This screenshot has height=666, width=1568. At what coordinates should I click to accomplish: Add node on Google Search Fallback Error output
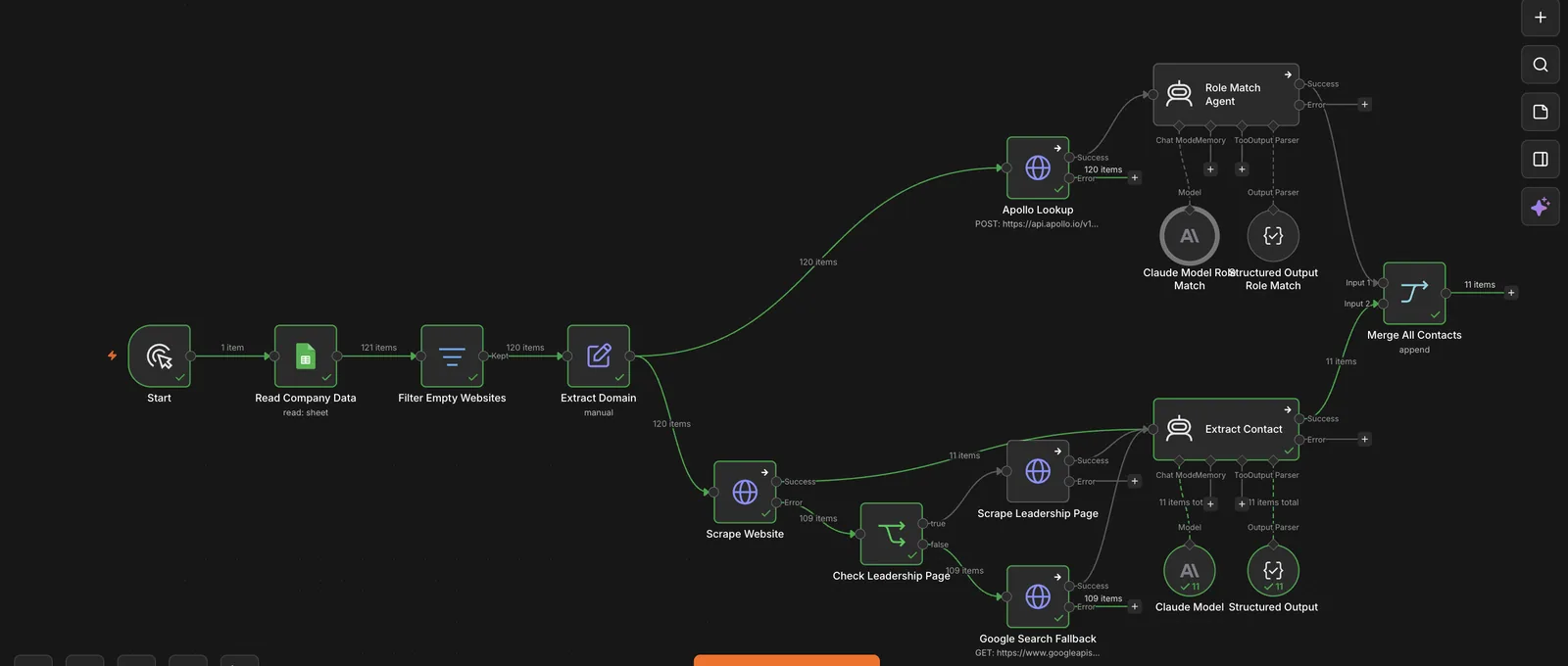click(x=1135, y=606)
